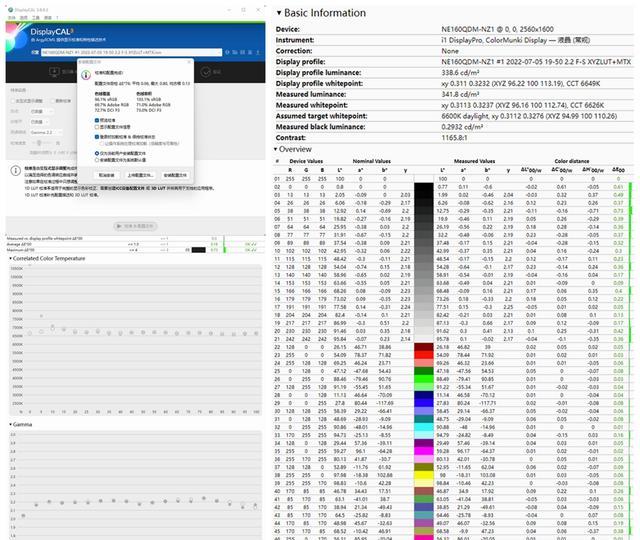Viewport: 640px width, 540px height.
Task: Click Measured black luminance value 0.2932 cd/m²
Action: pyautogui.click(x=462, y=127)
